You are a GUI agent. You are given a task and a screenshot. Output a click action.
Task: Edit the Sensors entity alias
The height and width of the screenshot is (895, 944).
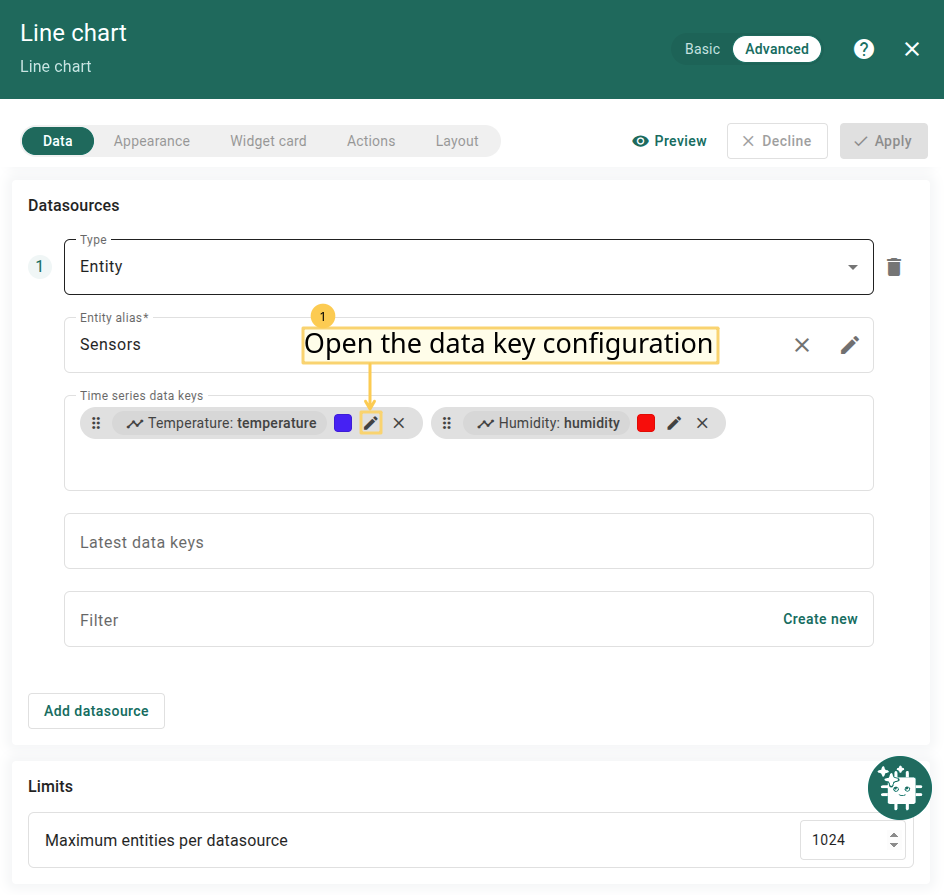coord(849,345)
